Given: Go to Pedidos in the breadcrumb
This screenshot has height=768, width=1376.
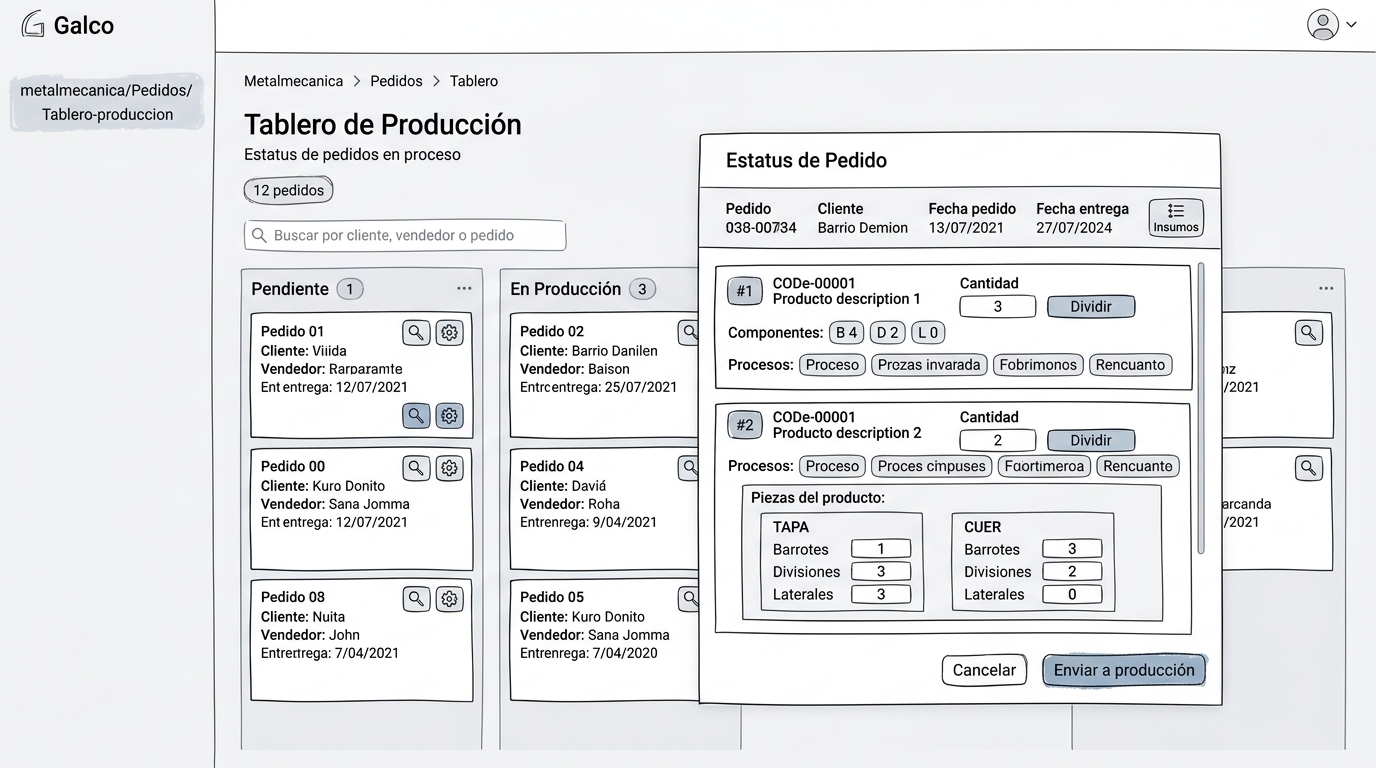Looking at the screenshot, I should point(396,81).
